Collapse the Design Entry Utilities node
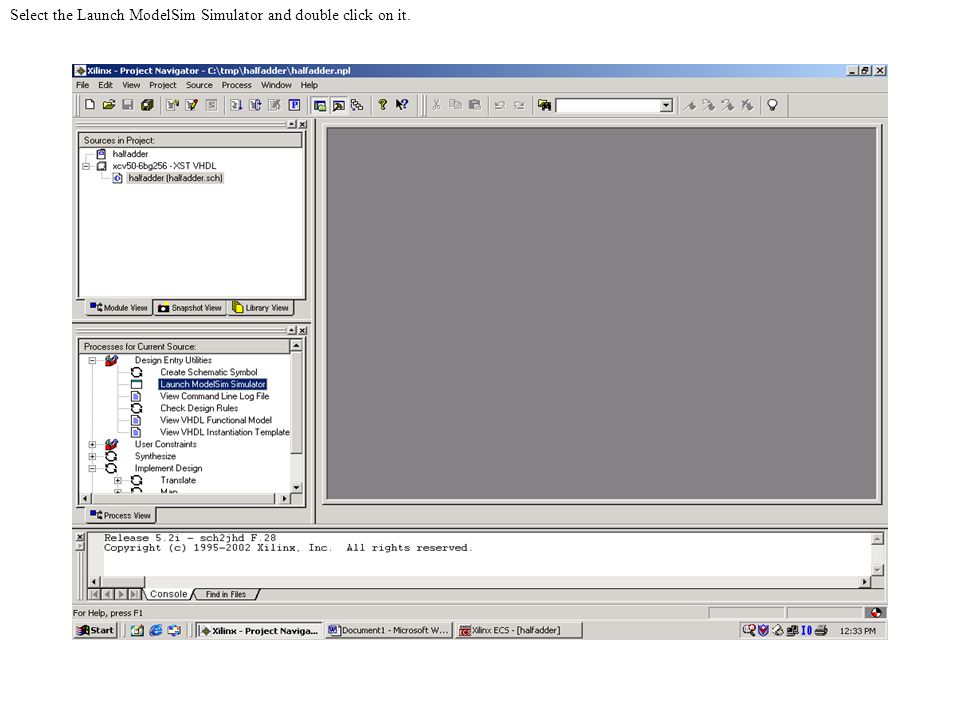The width and height of the screenshot is (960, 720). tap(92, 361)
